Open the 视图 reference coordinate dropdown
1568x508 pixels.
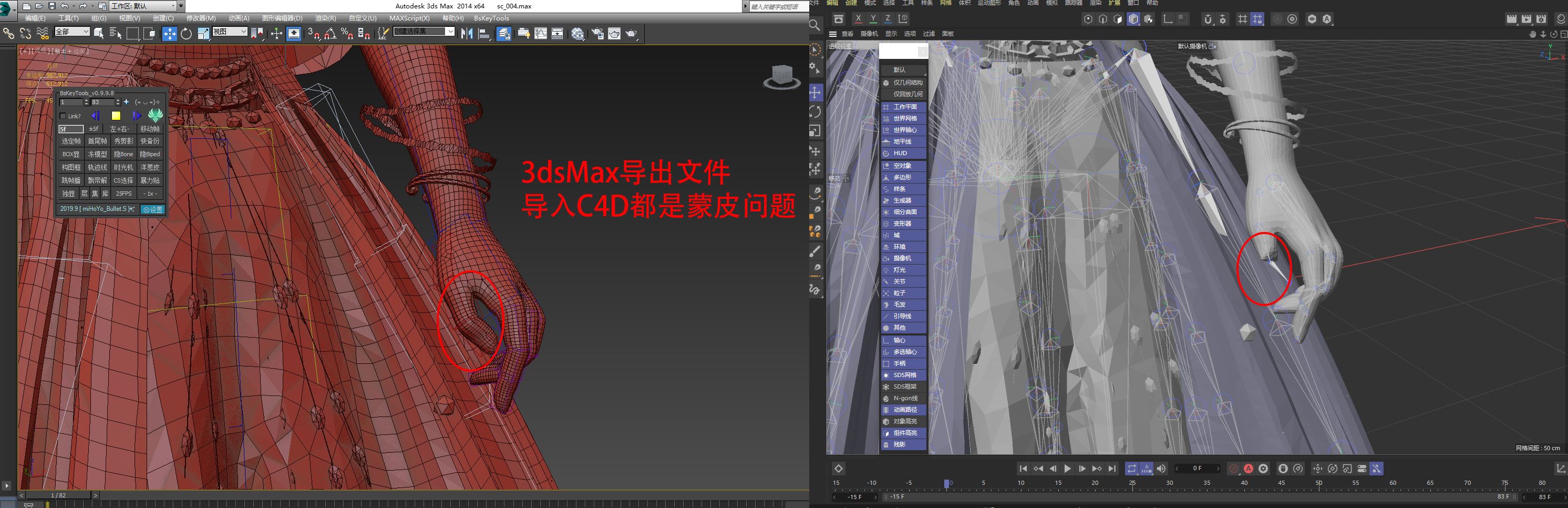[230, 32]
